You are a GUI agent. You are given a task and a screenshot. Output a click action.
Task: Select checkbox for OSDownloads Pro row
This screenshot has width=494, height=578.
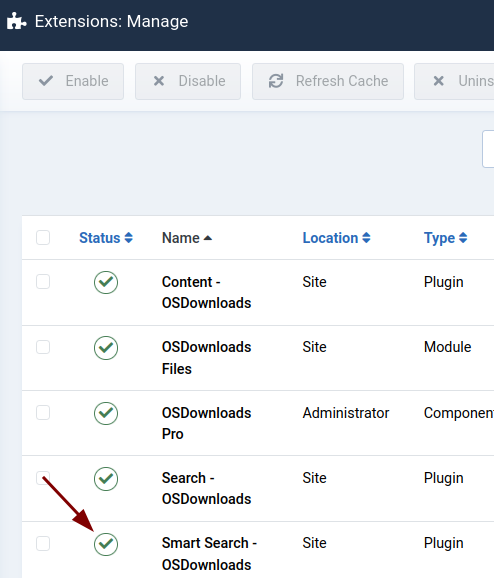(43, 412)
